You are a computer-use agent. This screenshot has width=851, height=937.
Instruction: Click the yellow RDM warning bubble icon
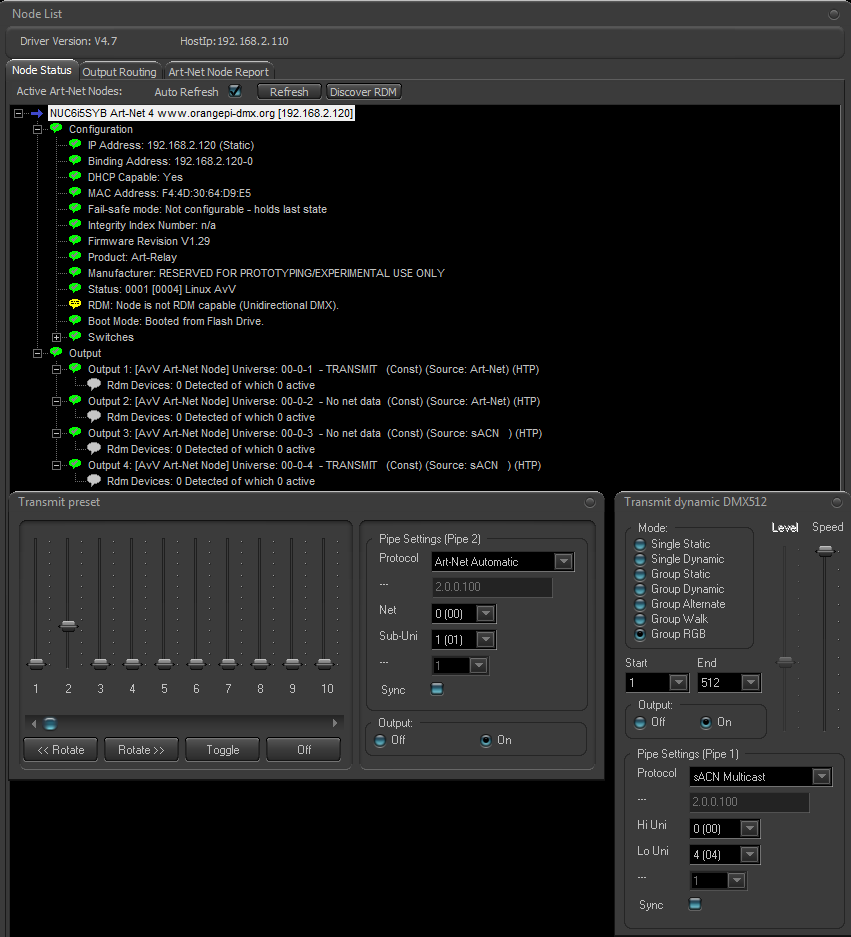pos(75,304)
